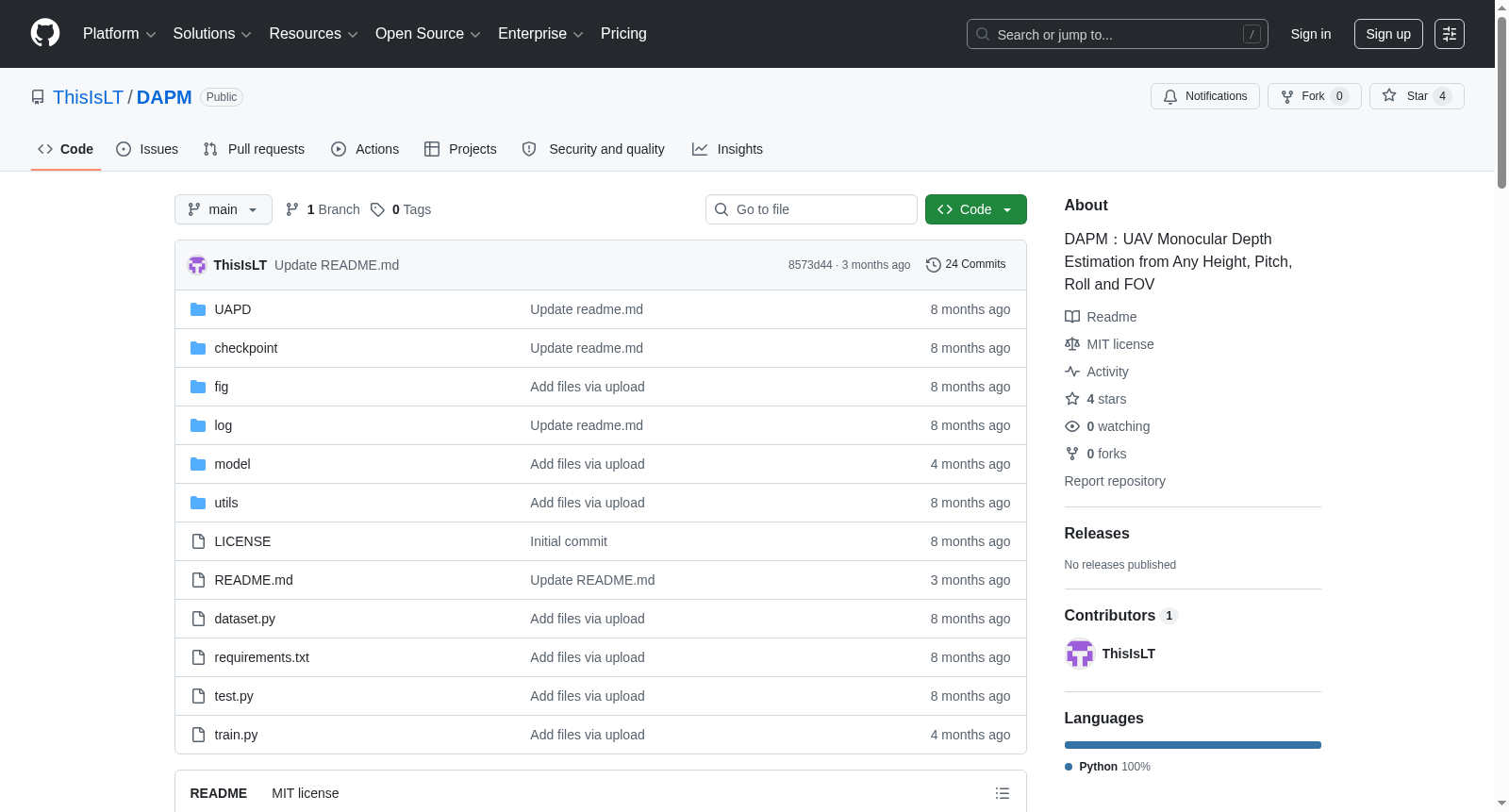Click the Readme book icon
Image resolution: width=1509 pixels, height=812 pixels.
point(1072,317)
